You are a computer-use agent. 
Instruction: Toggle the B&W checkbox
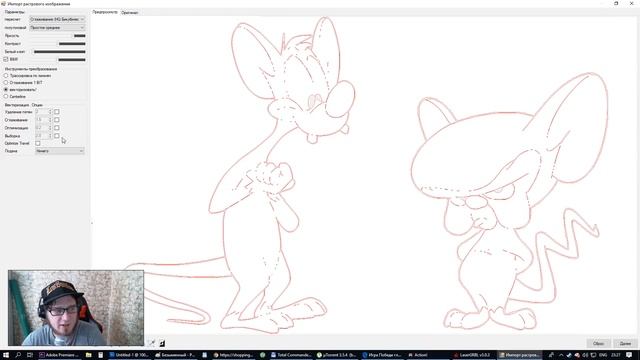[6, 60]
